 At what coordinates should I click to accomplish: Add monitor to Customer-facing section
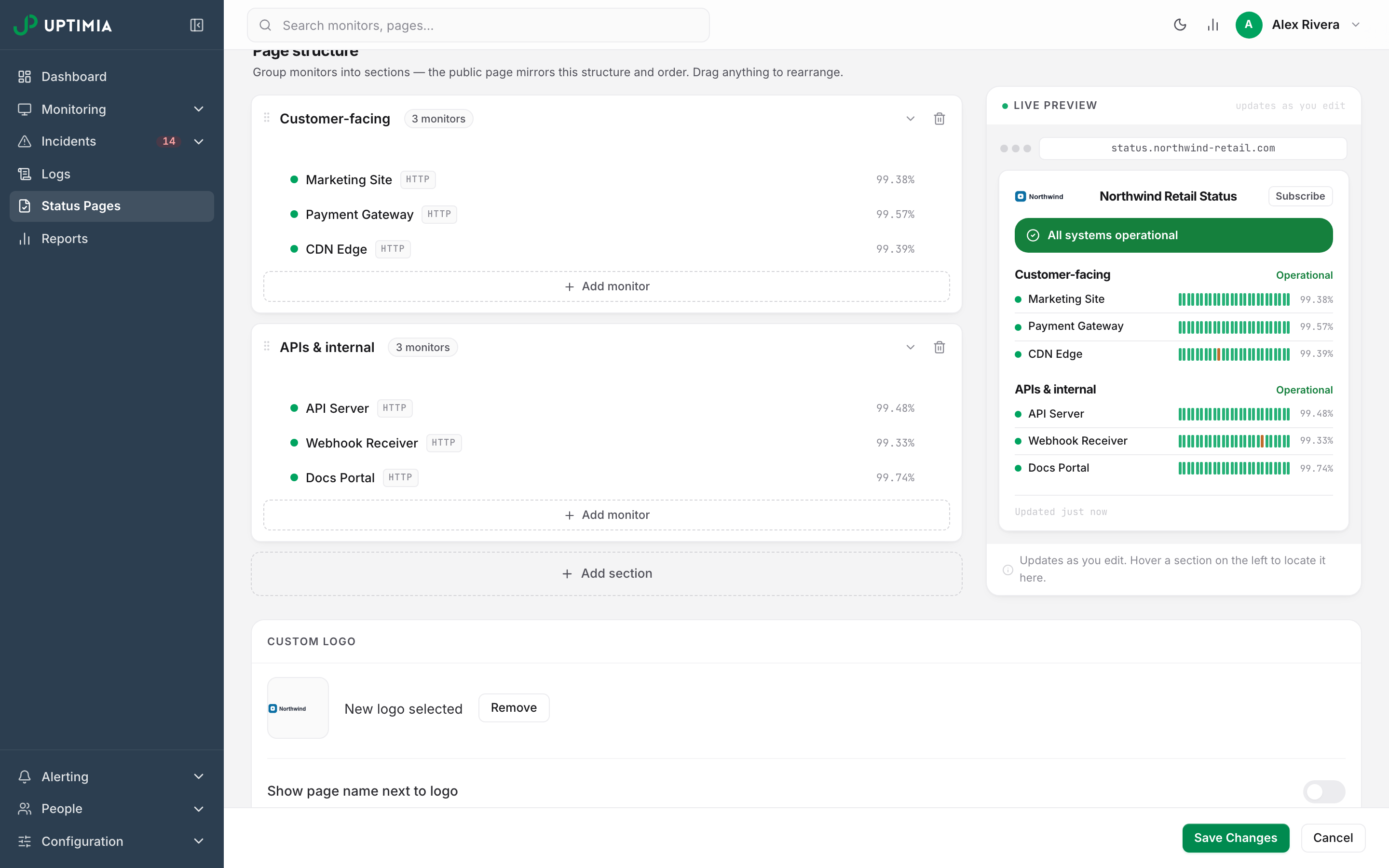(607, 286)
